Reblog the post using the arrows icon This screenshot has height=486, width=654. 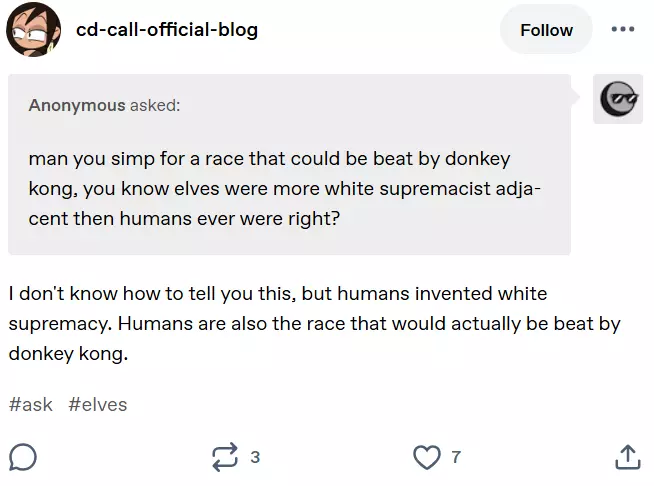225,457
